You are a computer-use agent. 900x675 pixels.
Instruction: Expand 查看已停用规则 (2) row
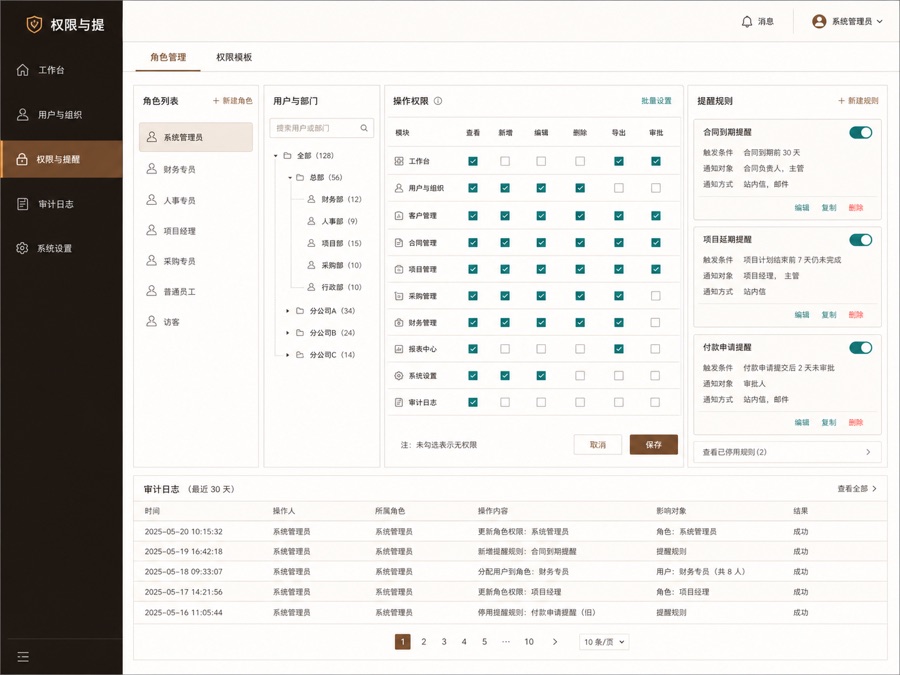click(787, 452)
